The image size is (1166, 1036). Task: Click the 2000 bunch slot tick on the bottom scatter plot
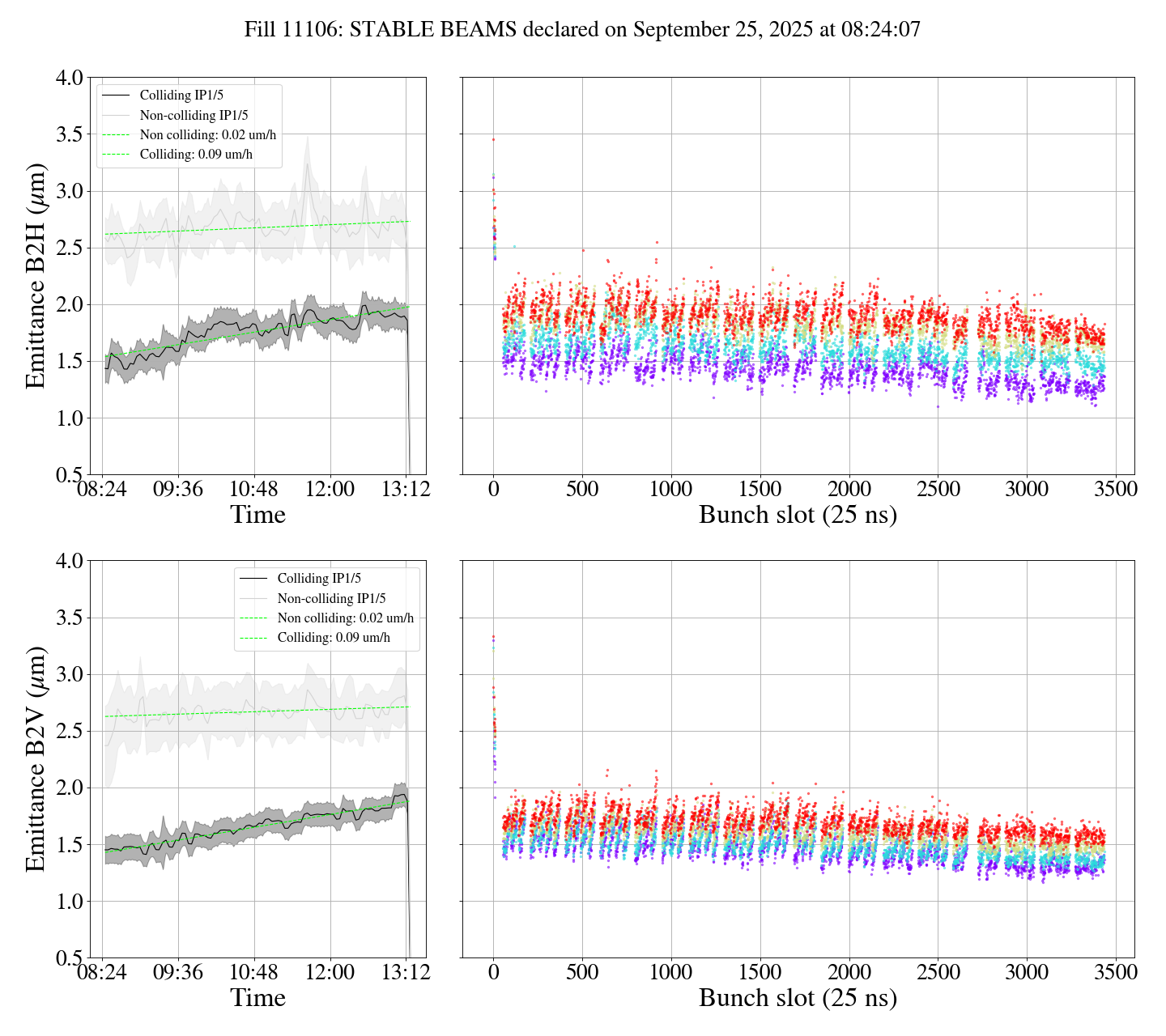[849, 972]
